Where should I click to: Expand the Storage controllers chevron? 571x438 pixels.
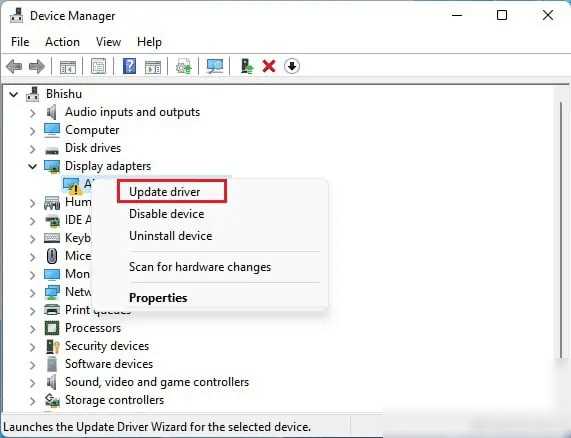32,401
